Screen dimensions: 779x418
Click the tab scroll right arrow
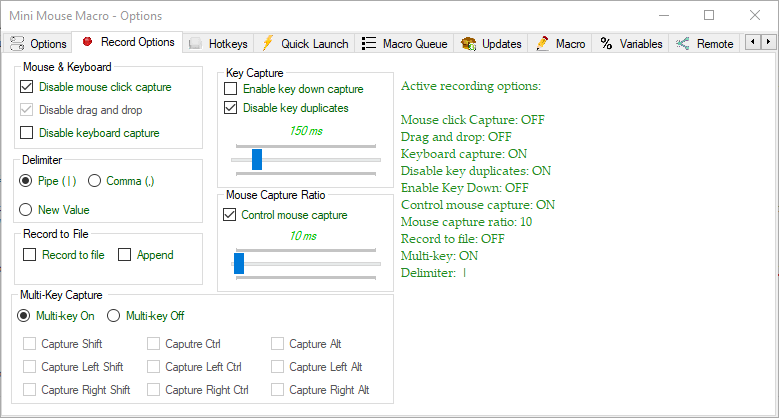click(x=769, y=42)
